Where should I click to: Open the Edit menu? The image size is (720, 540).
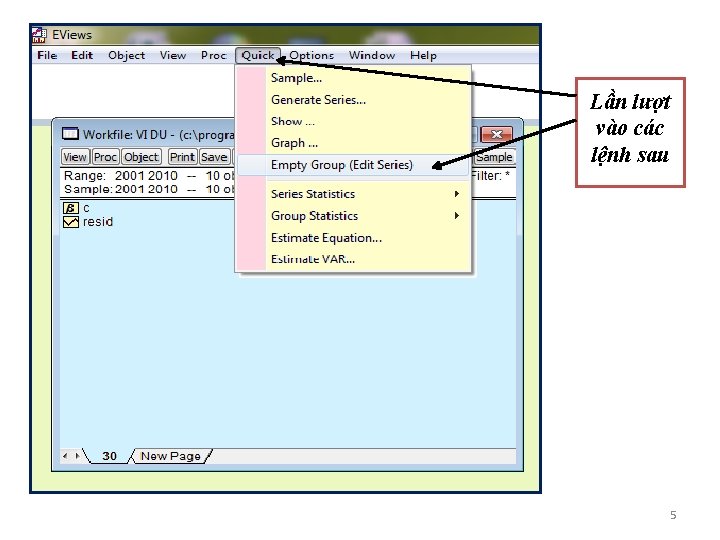click(x=82, y=56)
